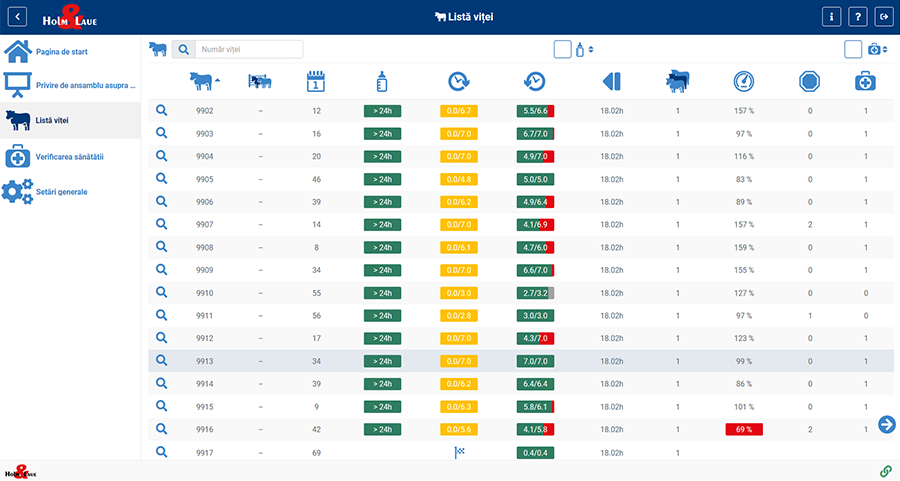Screen dimensions: 900x481
Task: Click the last visit arrow column header
Action: coord(611,82)
